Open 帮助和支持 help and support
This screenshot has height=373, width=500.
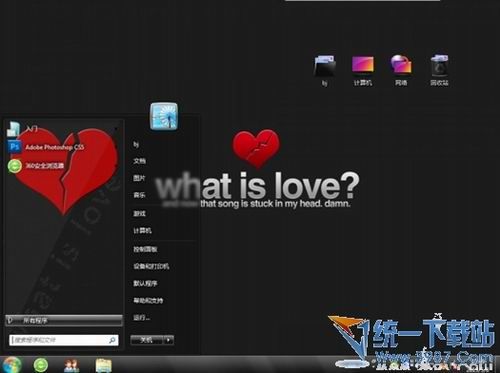[148, 301]
